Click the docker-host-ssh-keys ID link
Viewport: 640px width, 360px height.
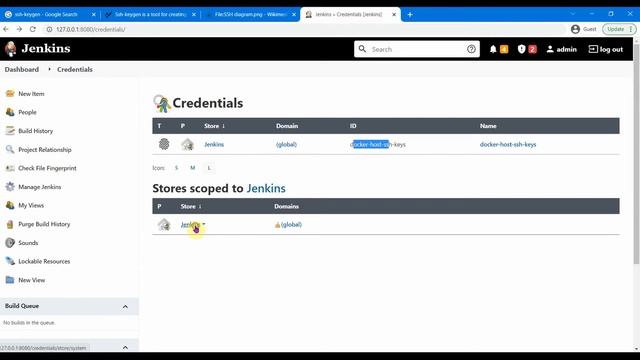[378, 144]
